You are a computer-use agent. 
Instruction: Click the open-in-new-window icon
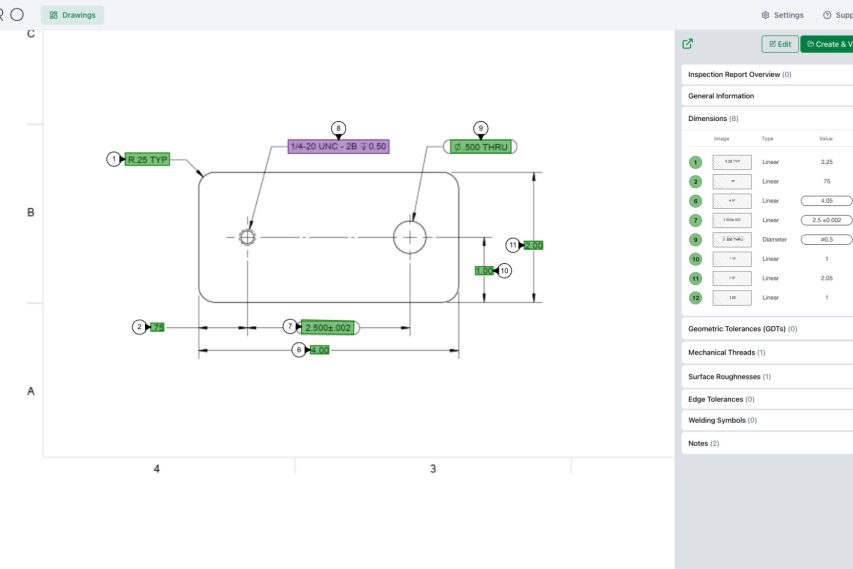click(x=687, y=44)
